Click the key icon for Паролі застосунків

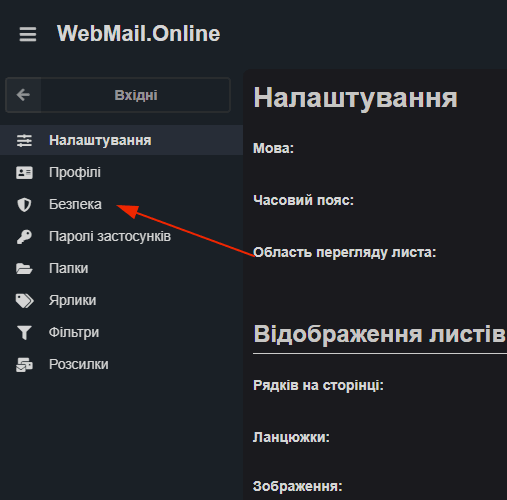pos(24,237)
